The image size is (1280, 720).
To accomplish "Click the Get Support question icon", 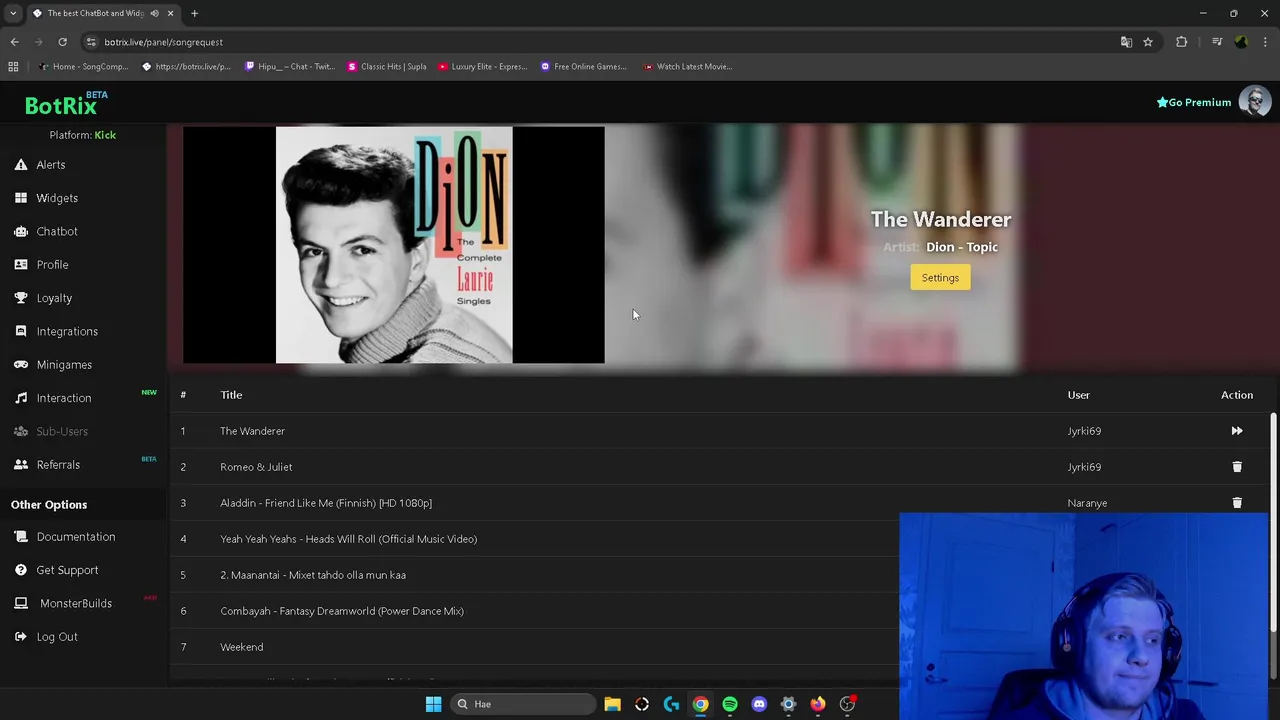I will coord(21,570).
